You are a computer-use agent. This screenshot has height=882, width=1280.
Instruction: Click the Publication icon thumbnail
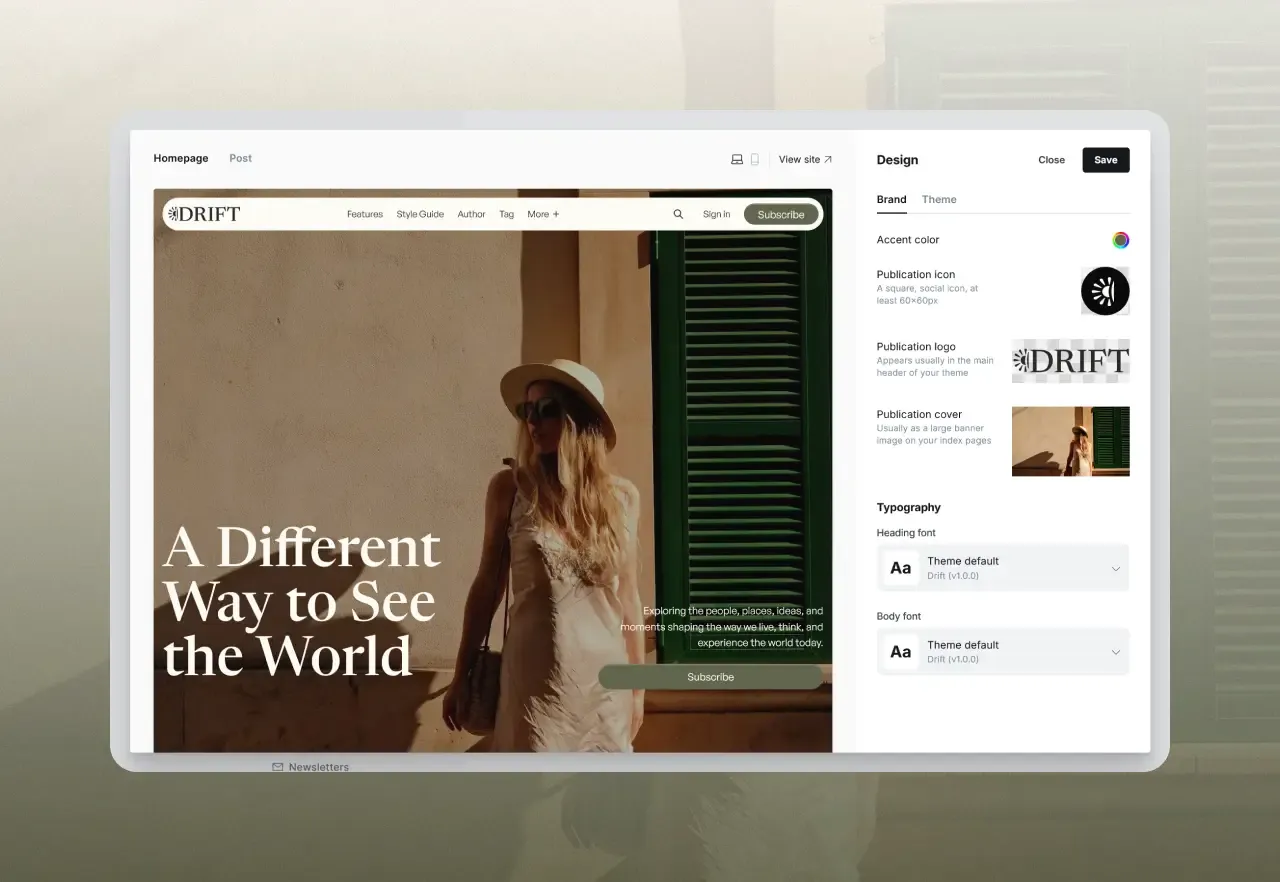pyautogui.click(x=1105, y=291)
